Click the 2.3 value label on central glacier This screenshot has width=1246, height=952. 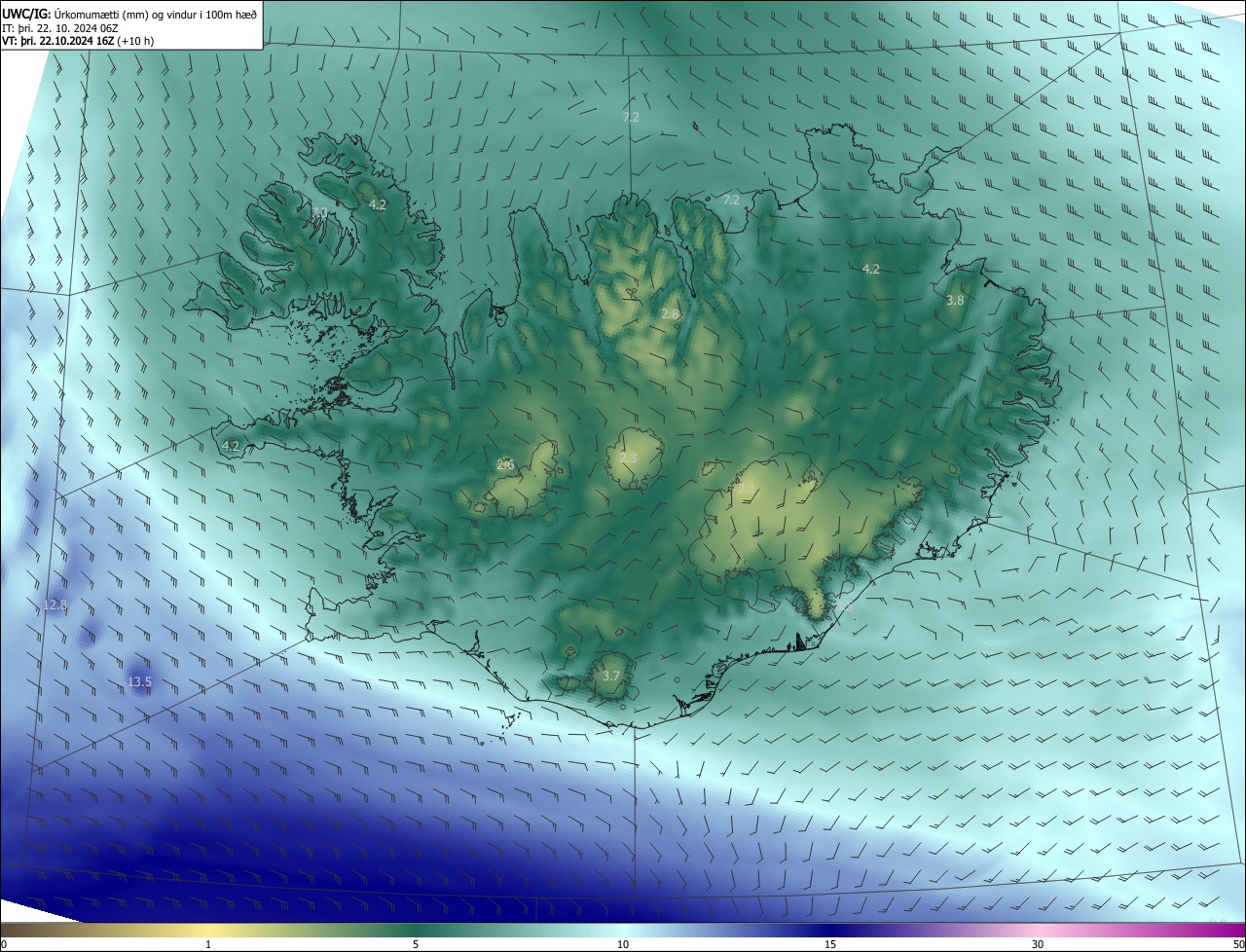tap(628, 458)
